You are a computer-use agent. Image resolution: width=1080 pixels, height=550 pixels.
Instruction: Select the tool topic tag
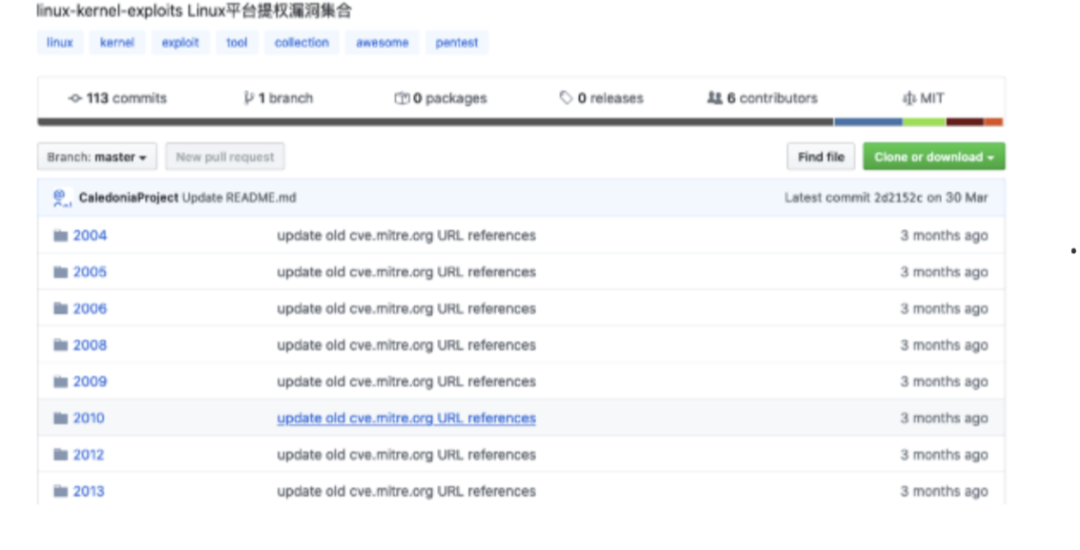click(x=237, y=43)
